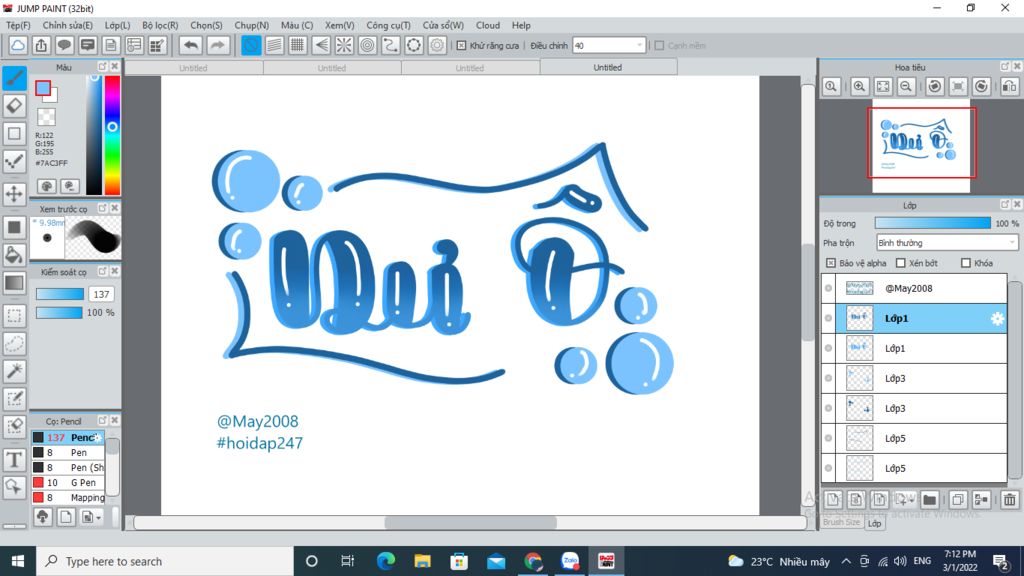Click the brush size 137 input field

pos(101,295)
